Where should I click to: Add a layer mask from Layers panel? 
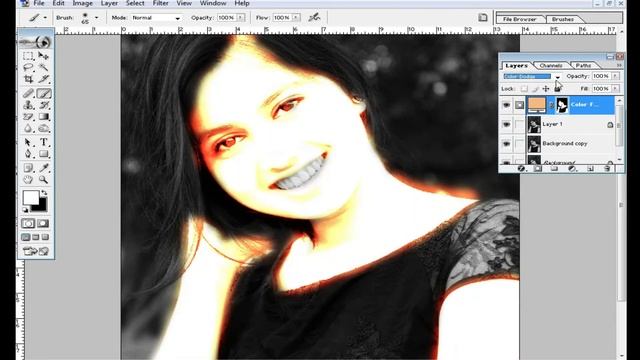point(538,169)
